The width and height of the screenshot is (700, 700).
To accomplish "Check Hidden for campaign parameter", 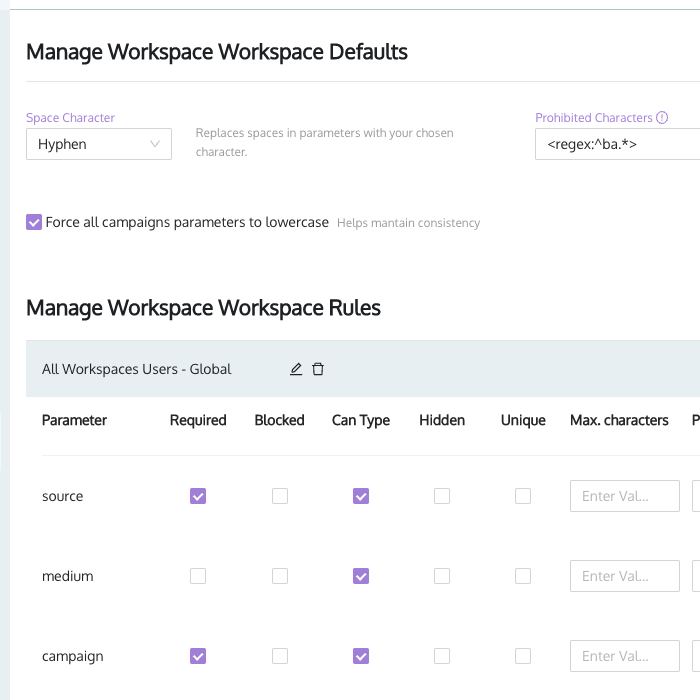I will pyautogui.click(x=442, y=656).
